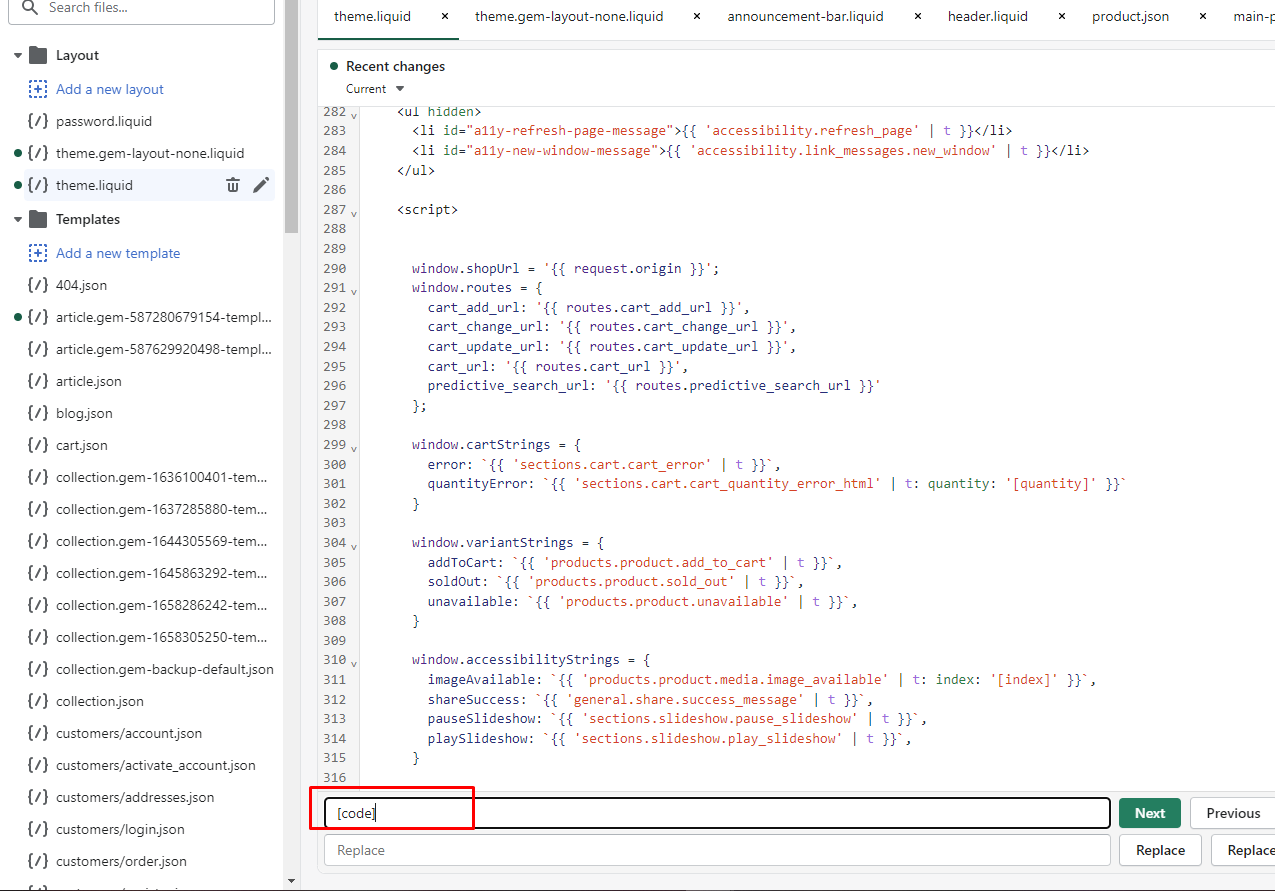Click the Add a new template plus icon
The image size is (1275, 891).
38,253
